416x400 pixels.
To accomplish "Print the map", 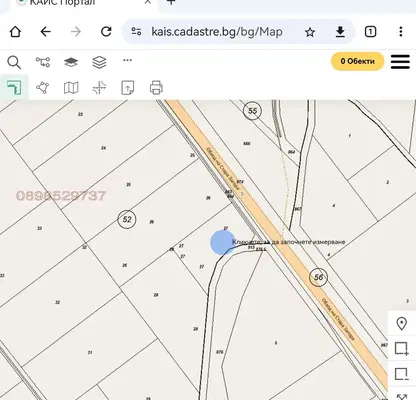I will point(156,88).
